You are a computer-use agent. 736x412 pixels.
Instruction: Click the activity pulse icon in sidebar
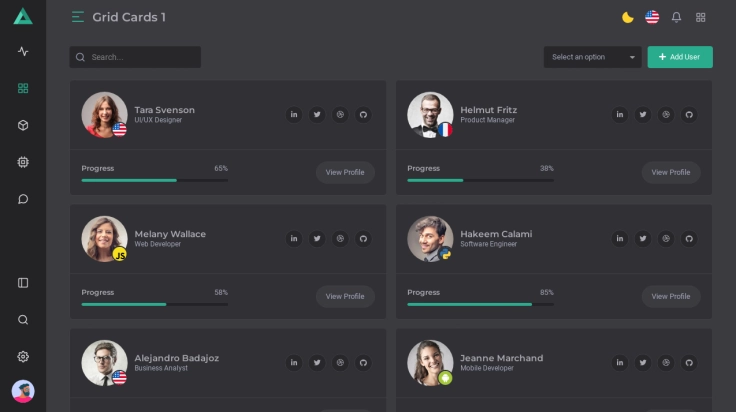click(x=23, y=51)
